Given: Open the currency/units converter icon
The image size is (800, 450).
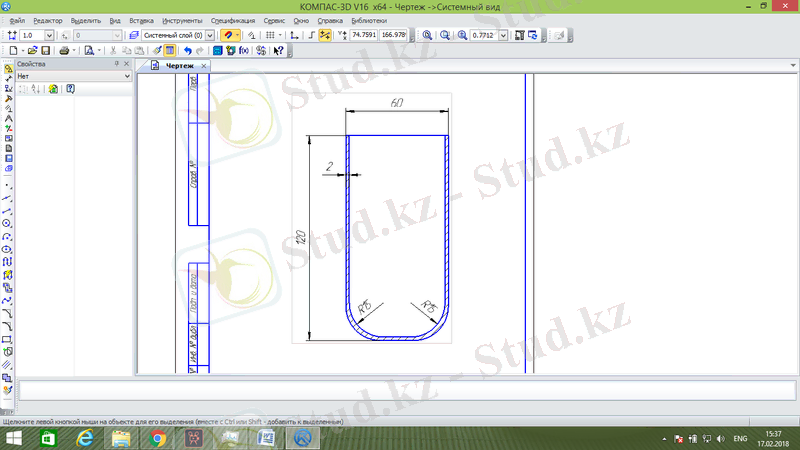Looking at the screenshot, I should coord(261,51).
